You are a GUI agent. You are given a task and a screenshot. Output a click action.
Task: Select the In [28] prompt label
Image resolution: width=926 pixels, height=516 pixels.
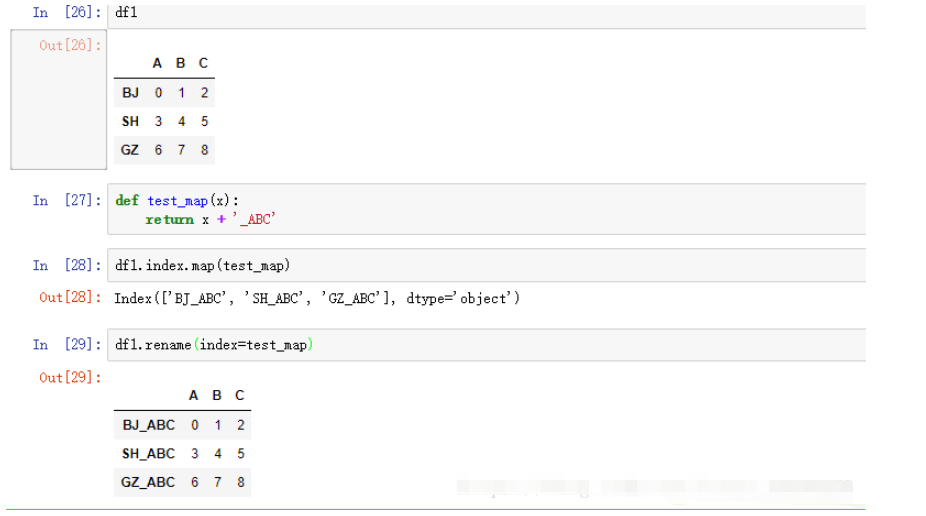67,266
